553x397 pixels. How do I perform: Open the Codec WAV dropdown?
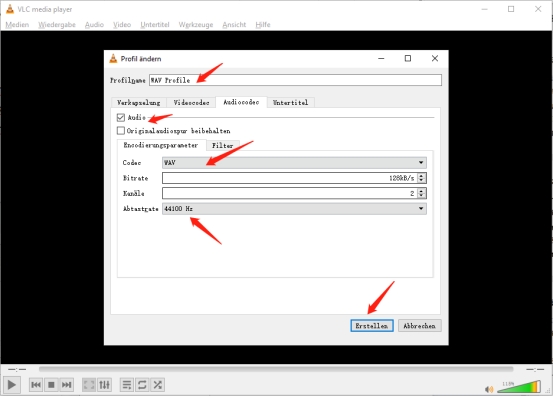[x=294, y=163]
